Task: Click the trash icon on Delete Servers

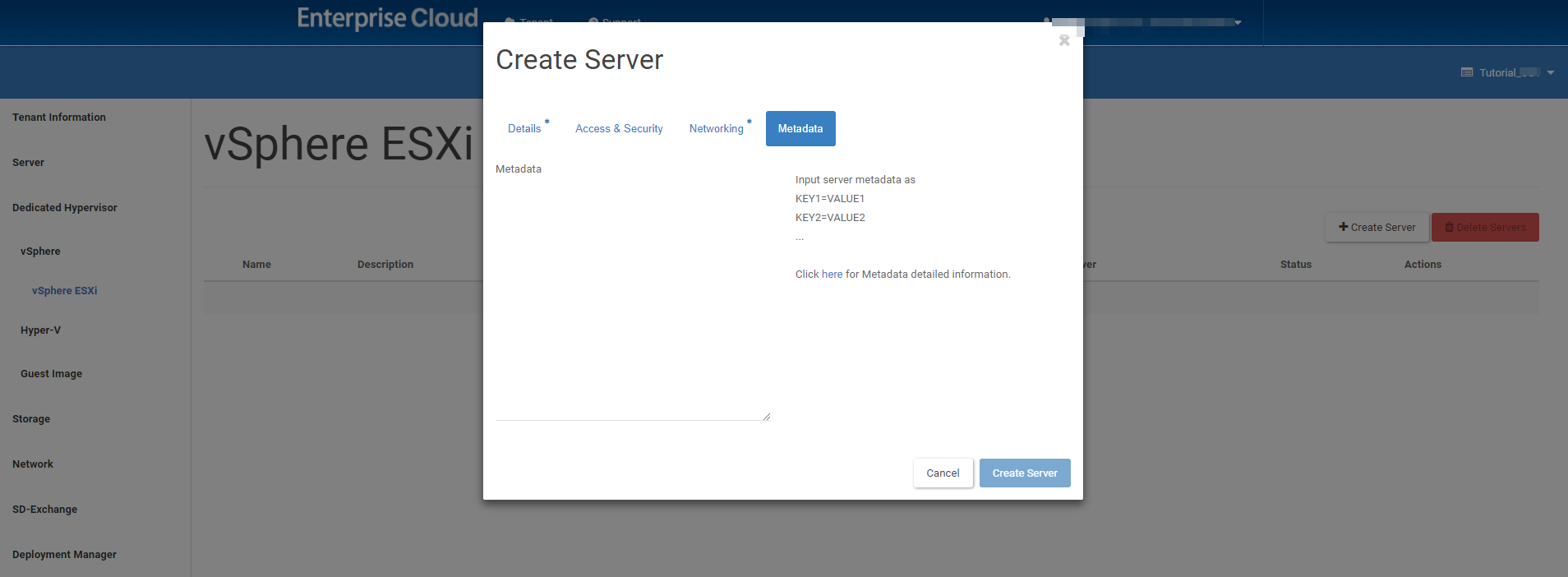Action: point(1450,227)
